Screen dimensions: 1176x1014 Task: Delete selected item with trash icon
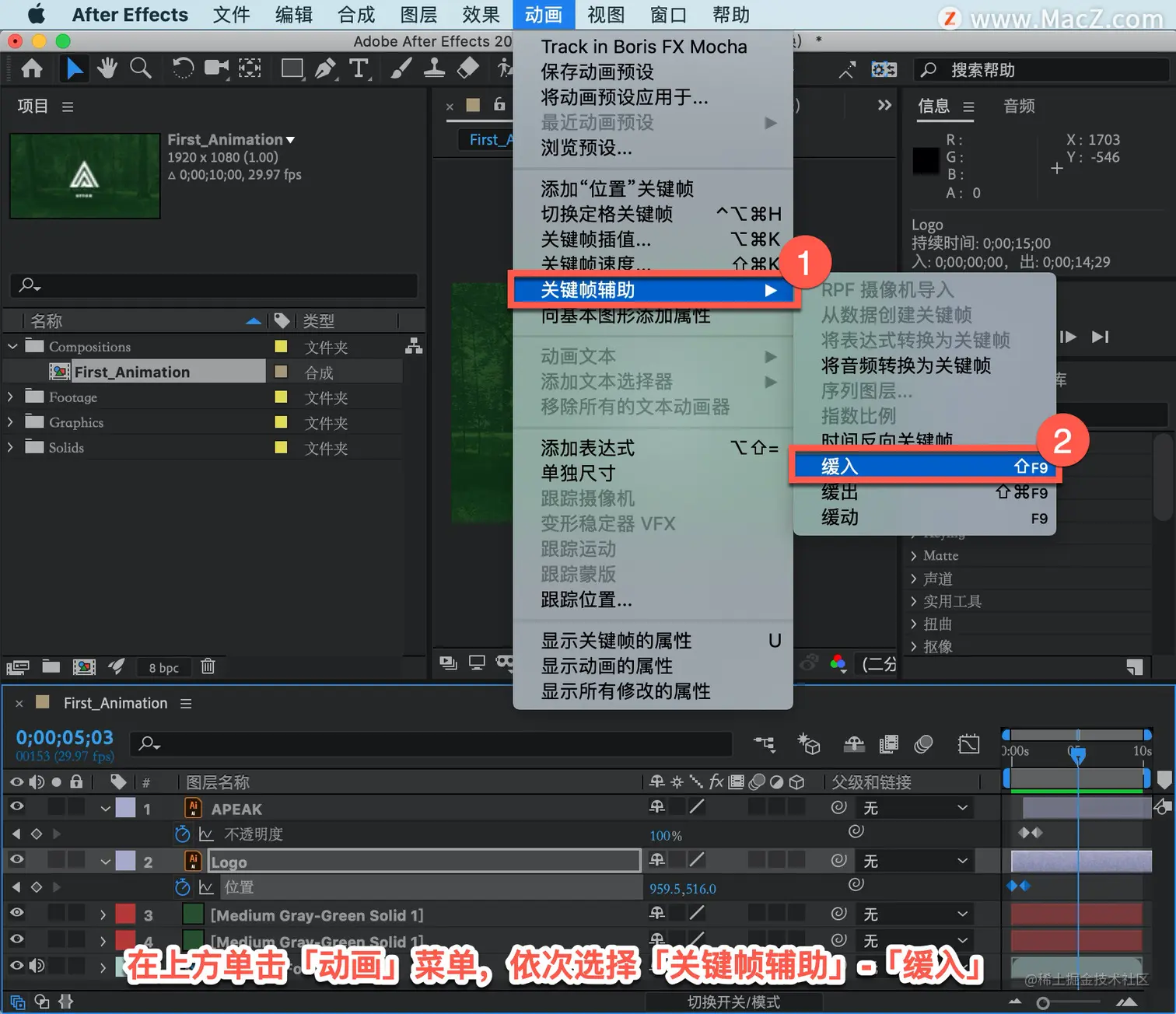click(x=208, y=666)
